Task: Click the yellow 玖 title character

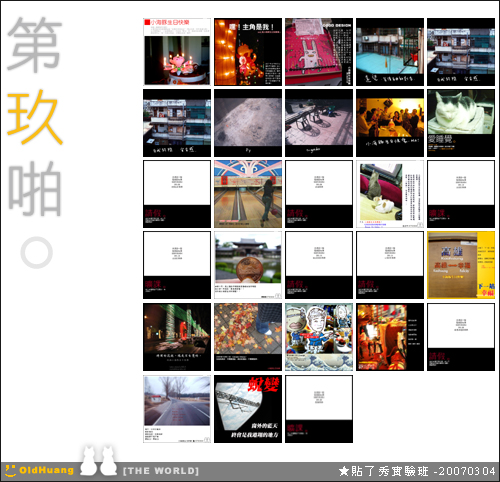Action: [35, 117]
